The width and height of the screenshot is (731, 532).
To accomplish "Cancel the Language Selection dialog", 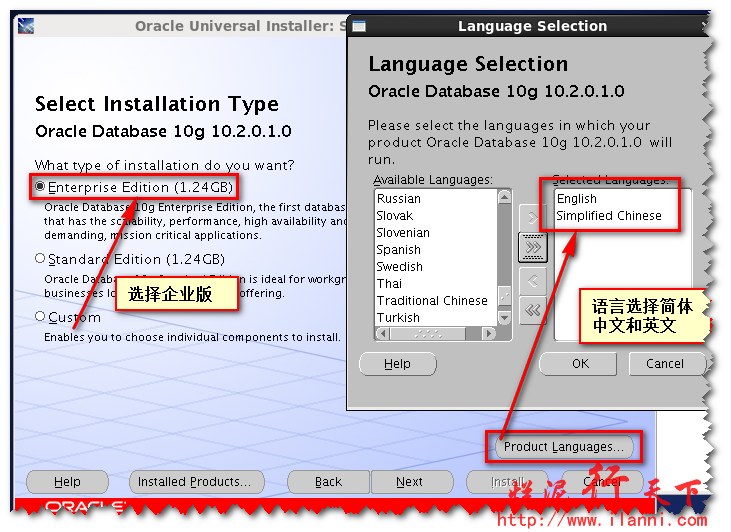I will coord(664,364).
